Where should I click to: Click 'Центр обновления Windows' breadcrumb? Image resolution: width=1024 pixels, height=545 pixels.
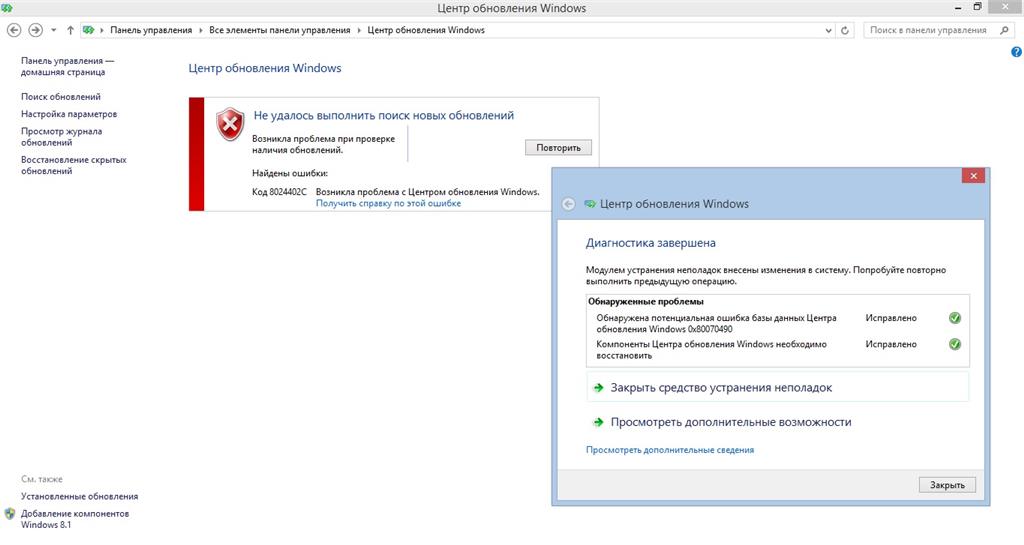(426, 30)
